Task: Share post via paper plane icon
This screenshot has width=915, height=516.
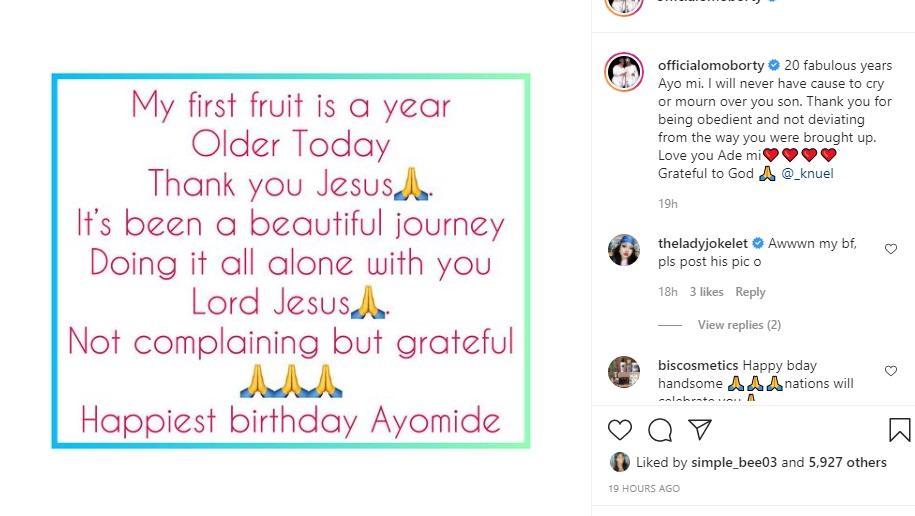Action: click(700, 430)
